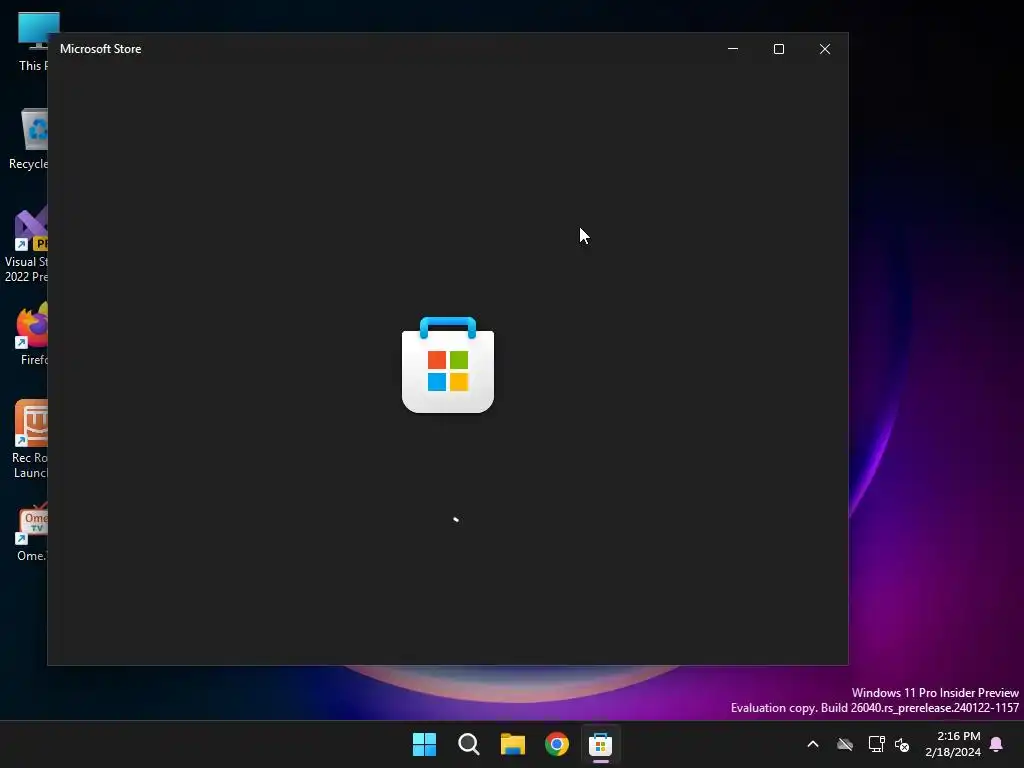1024x768 pixels.
Task: Open the Windows Start menu
Action: [x=424, y=744]
